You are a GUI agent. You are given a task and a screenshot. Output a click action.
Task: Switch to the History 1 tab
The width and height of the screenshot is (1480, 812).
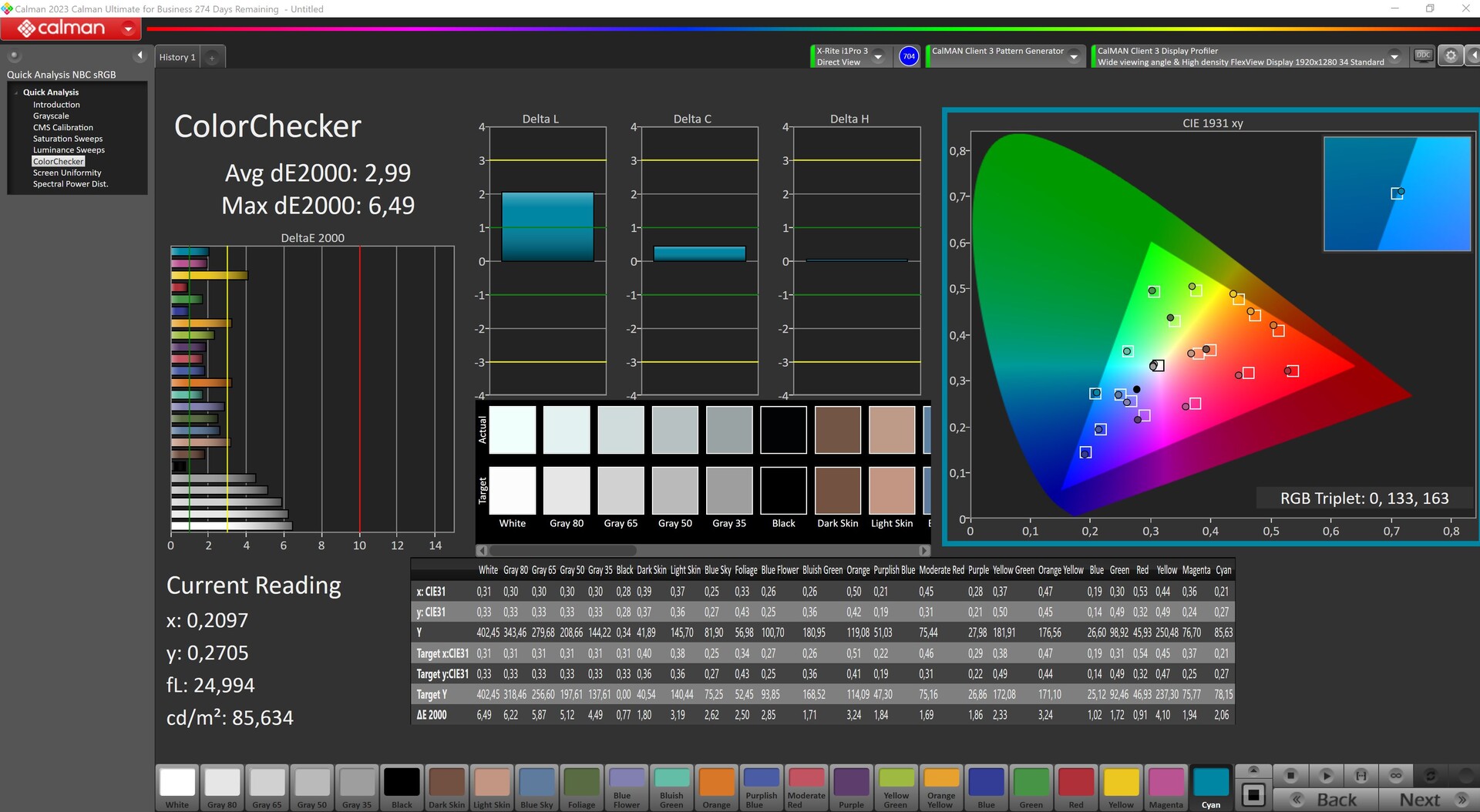point(177,58)
